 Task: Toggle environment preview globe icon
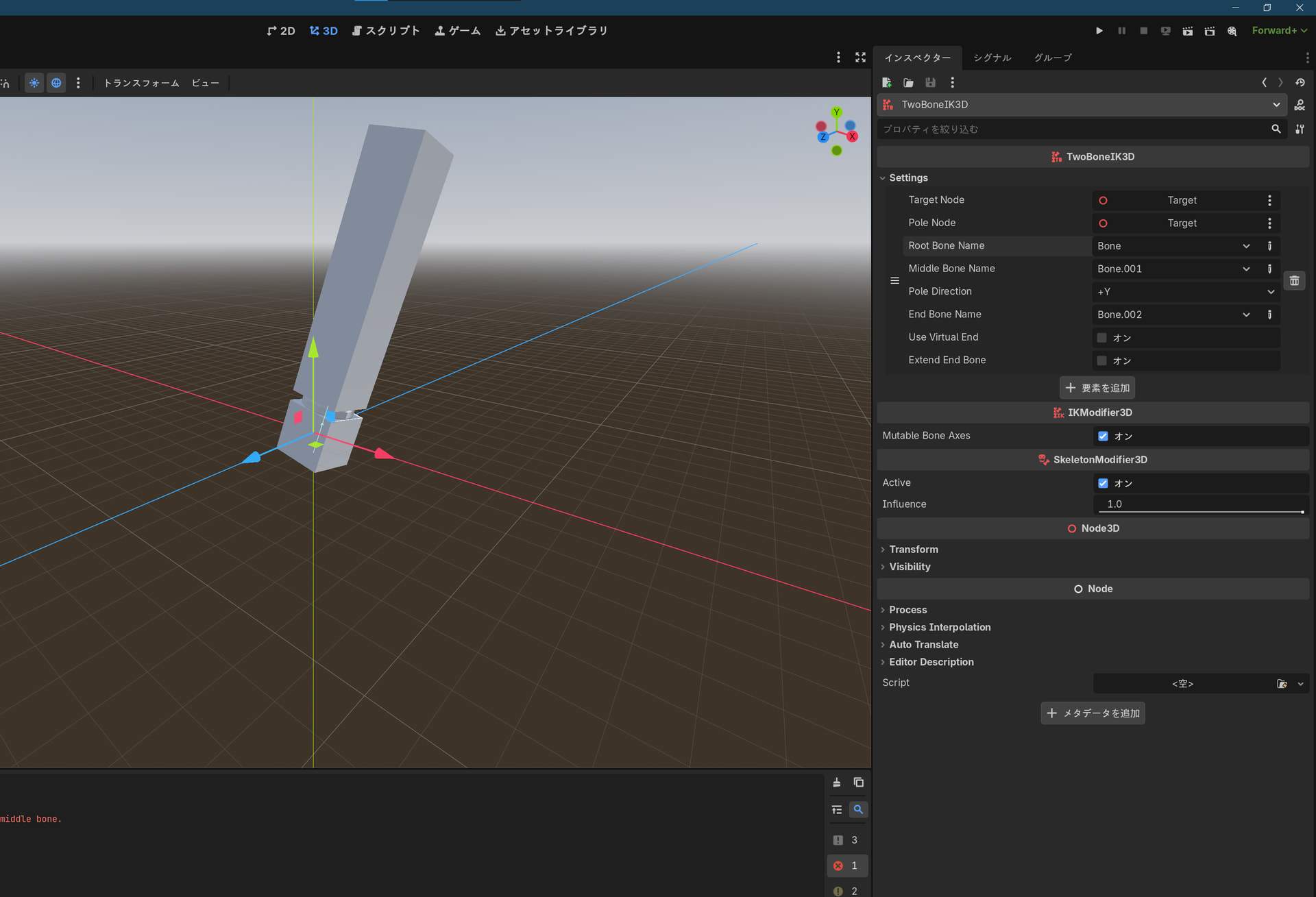[x=56, y=83]
